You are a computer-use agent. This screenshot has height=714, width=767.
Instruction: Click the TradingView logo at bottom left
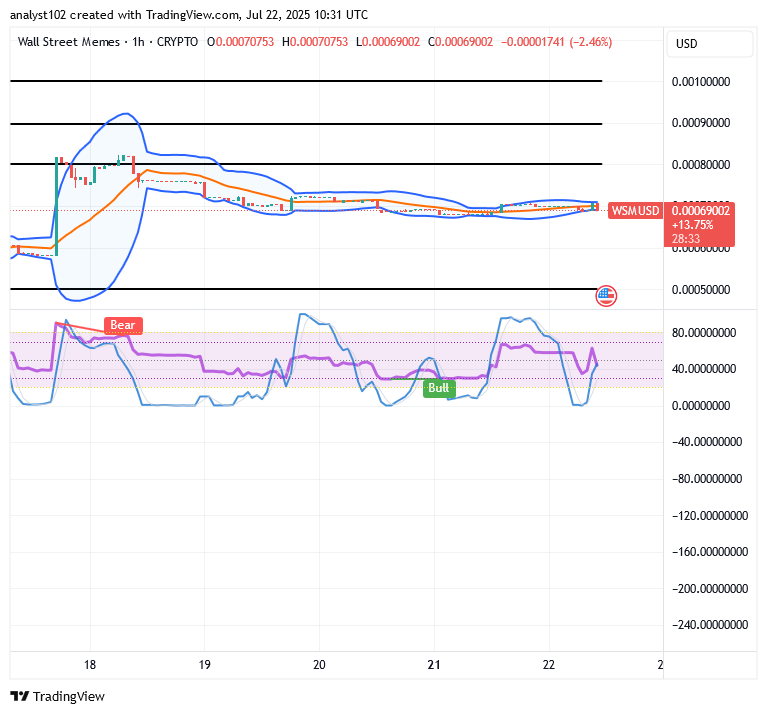click(57, 696)
